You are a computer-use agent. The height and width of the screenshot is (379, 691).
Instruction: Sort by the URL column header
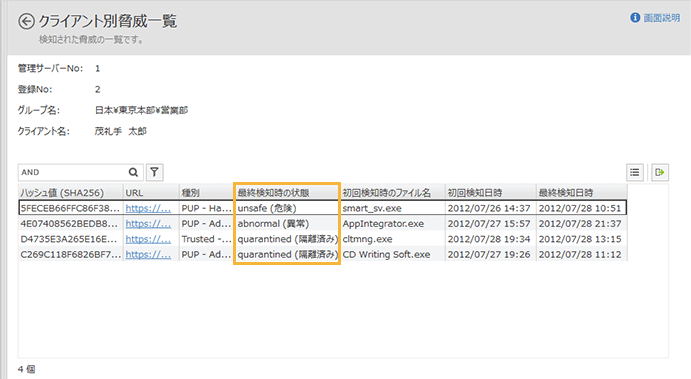click(x=151, y=193)
